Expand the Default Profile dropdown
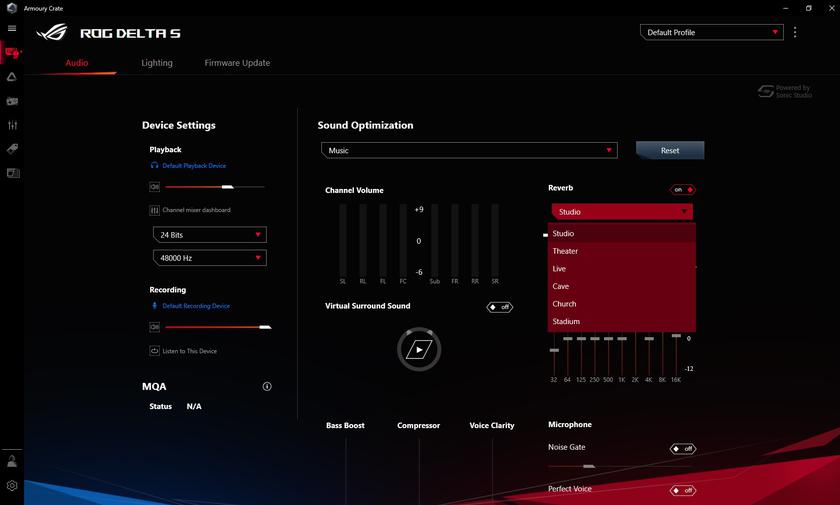The image size is (840, 505). tap(711, 32)
